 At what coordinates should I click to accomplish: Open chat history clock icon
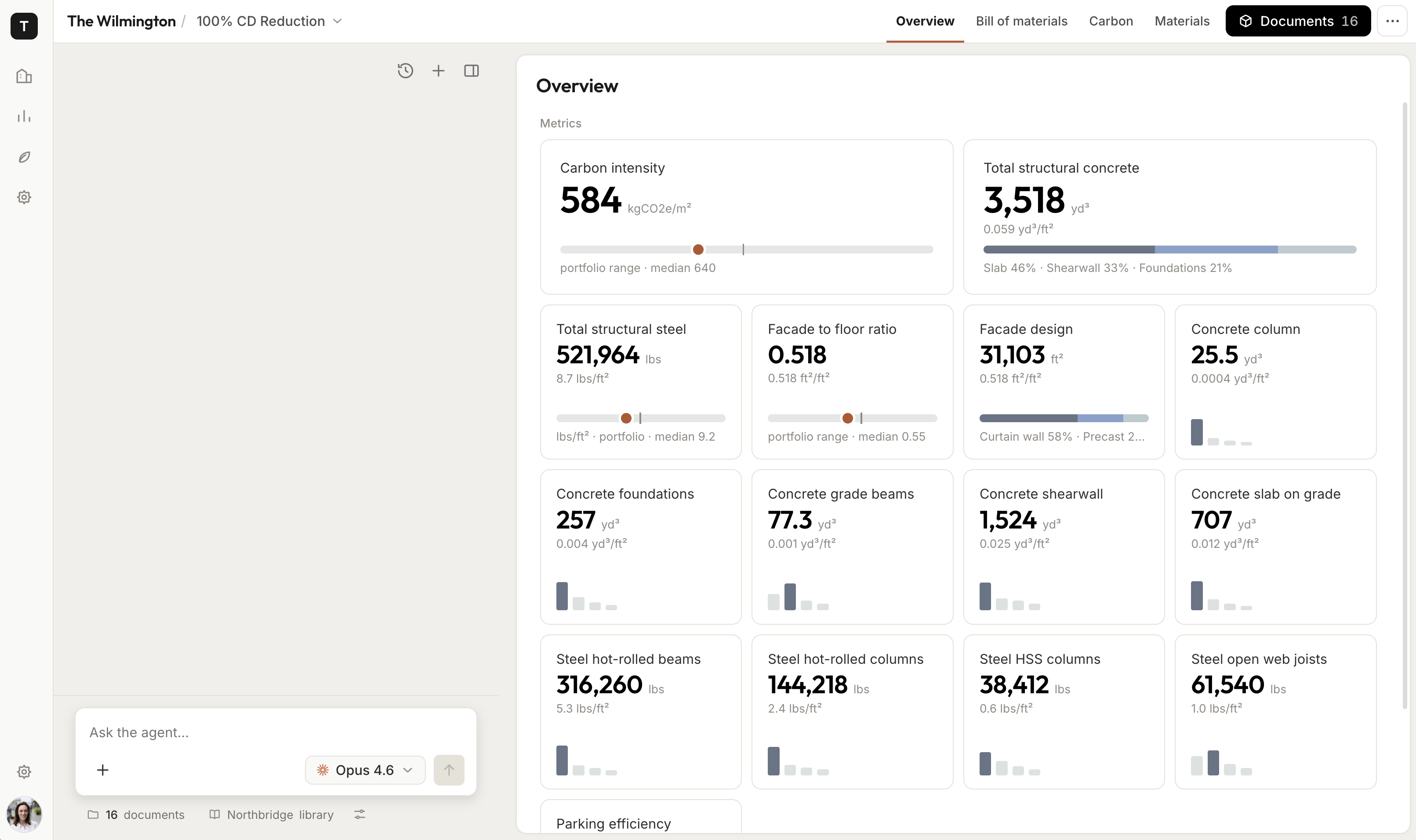point(405,71)
